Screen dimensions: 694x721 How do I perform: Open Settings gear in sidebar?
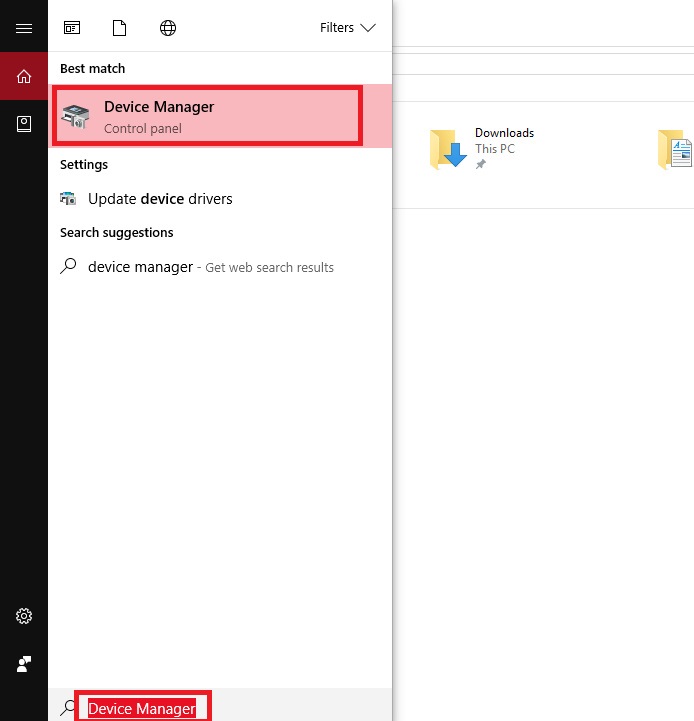point(24,616)
